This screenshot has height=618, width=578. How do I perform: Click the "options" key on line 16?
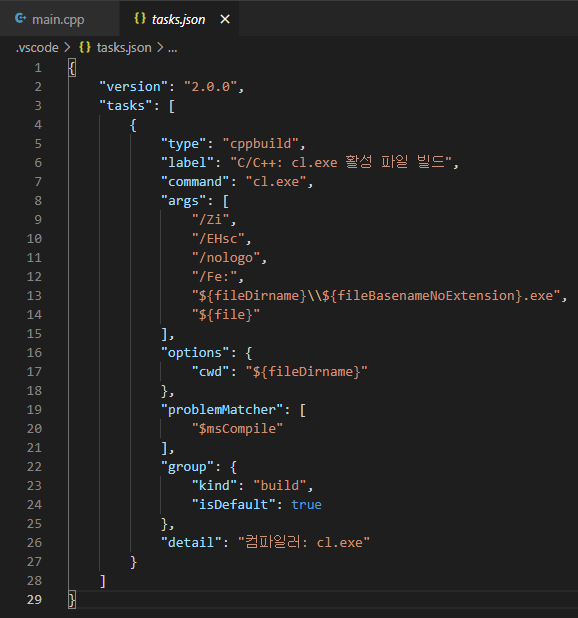coord(195,352)
